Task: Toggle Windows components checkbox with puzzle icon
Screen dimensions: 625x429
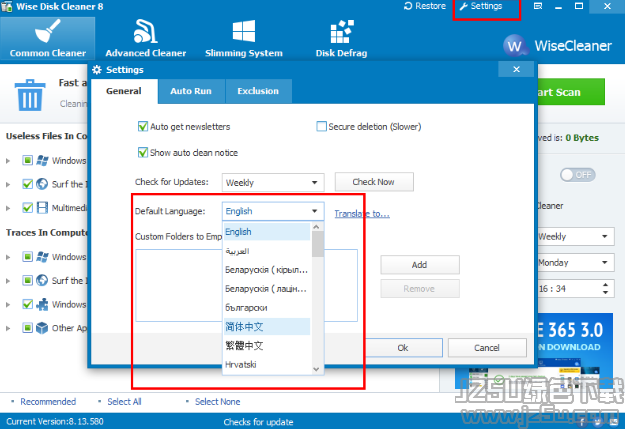Action: 27,304
